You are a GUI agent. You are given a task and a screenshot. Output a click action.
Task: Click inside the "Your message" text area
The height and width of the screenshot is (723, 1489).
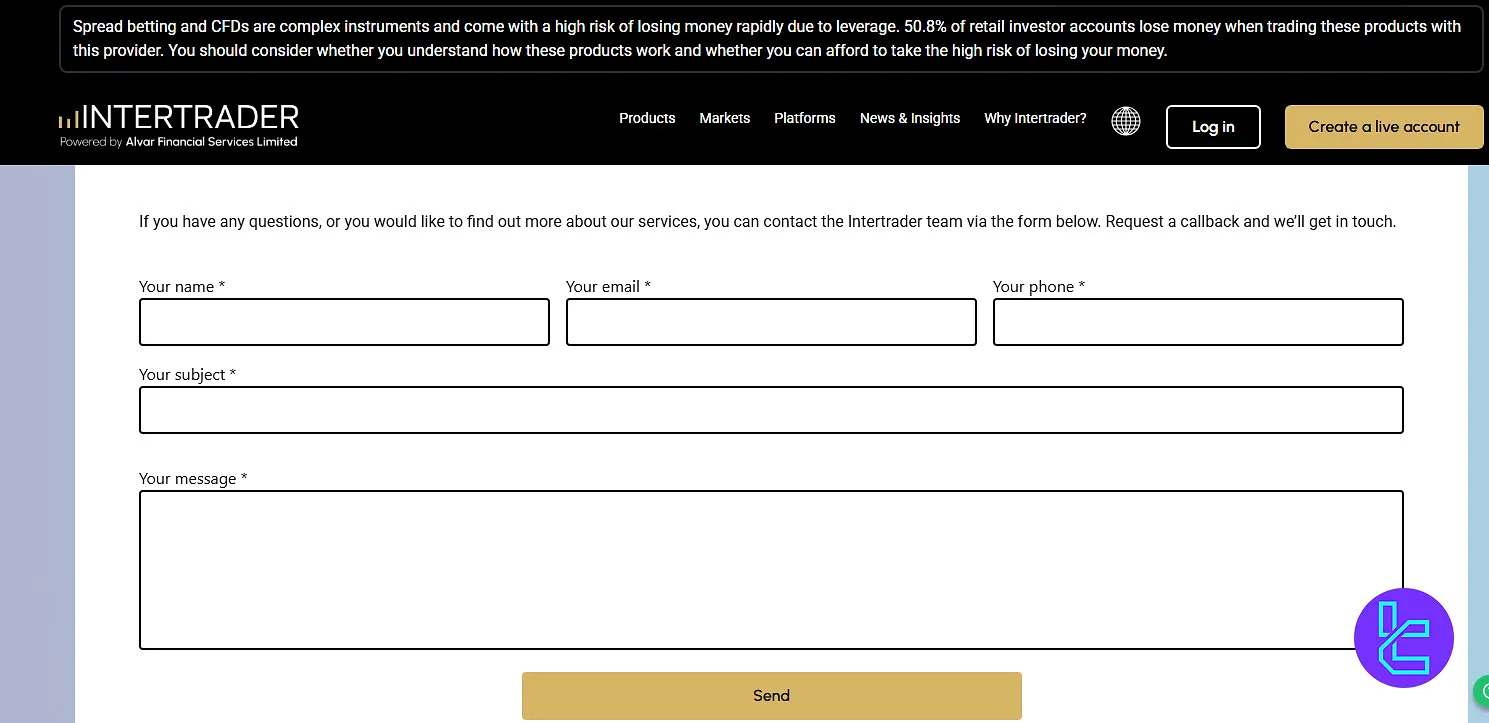coord(771,570)
